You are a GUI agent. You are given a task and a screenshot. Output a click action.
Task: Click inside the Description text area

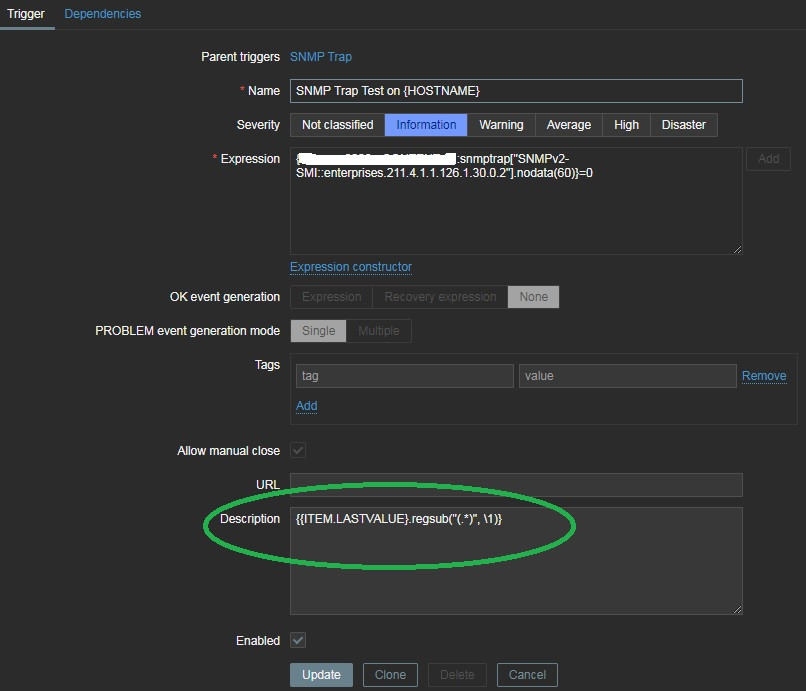pos(516,561)
